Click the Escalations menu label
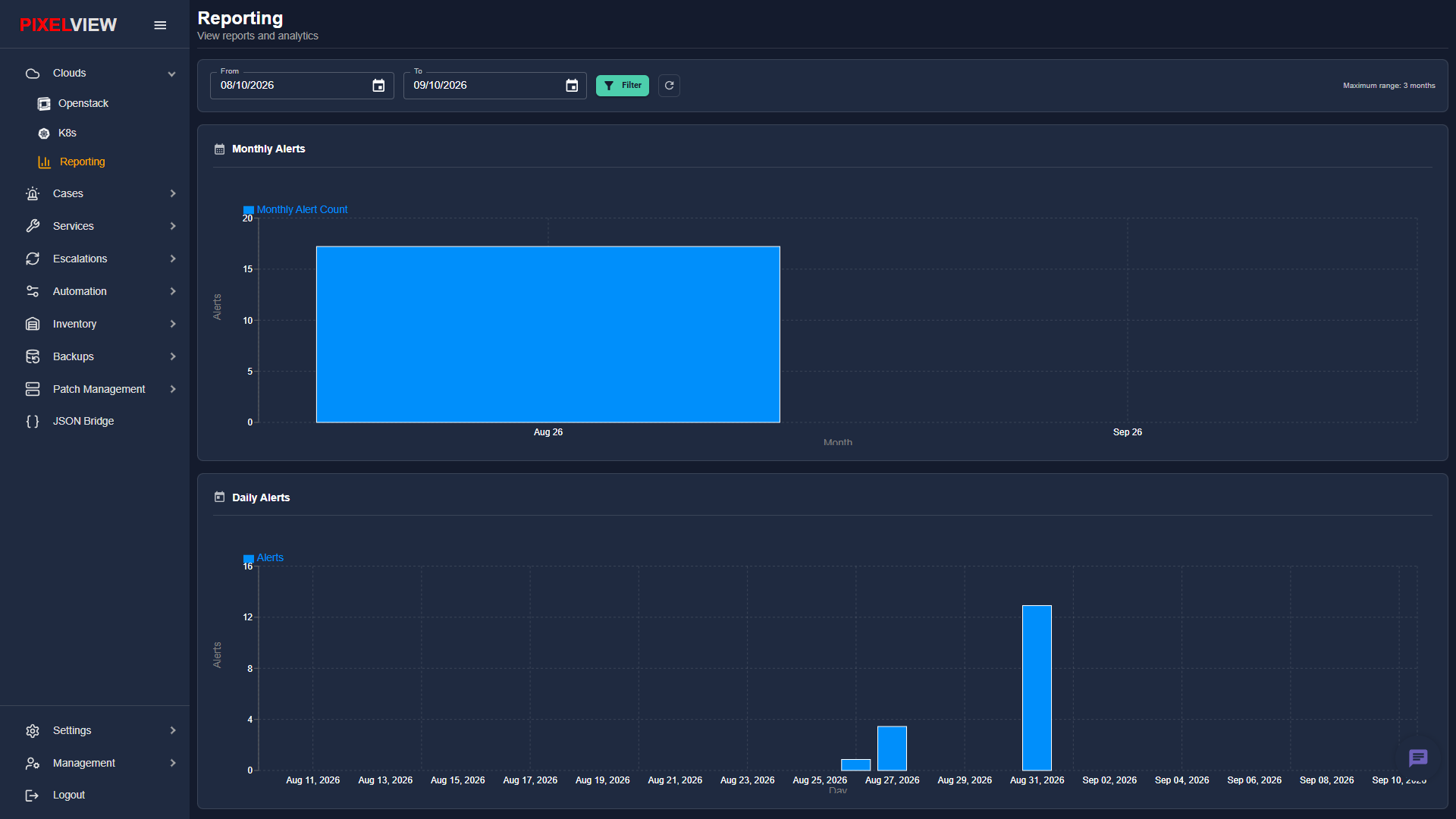 80,259
